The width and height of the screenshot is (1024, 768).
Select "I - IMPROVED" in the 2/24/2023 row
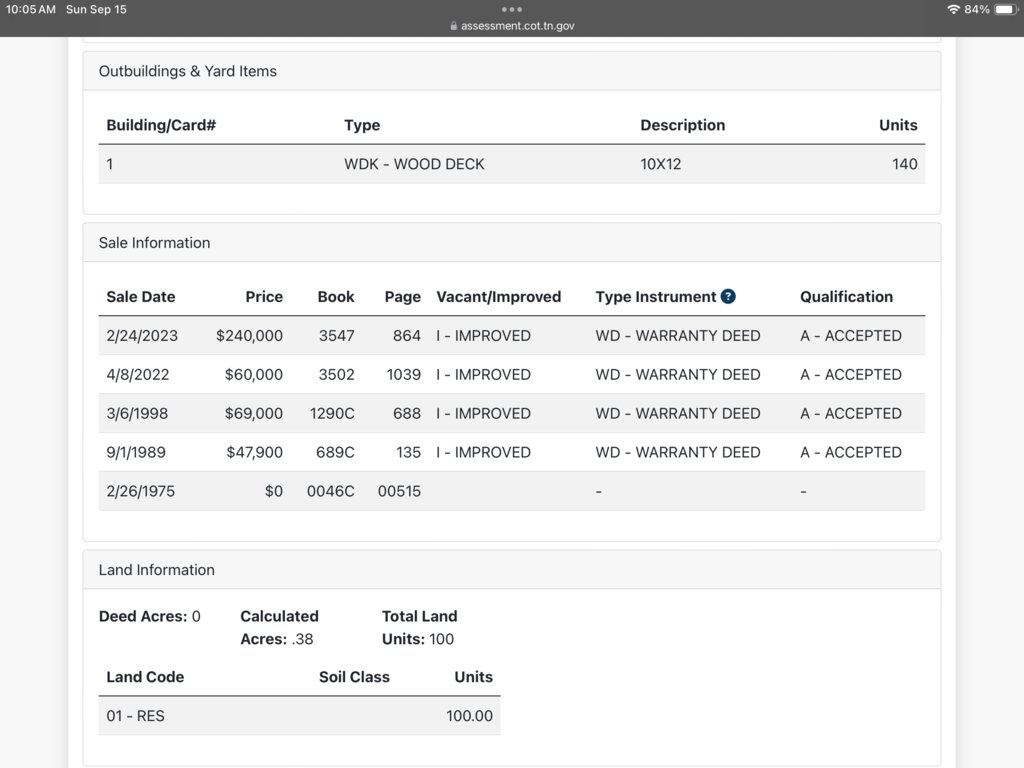tap(483, 336)
